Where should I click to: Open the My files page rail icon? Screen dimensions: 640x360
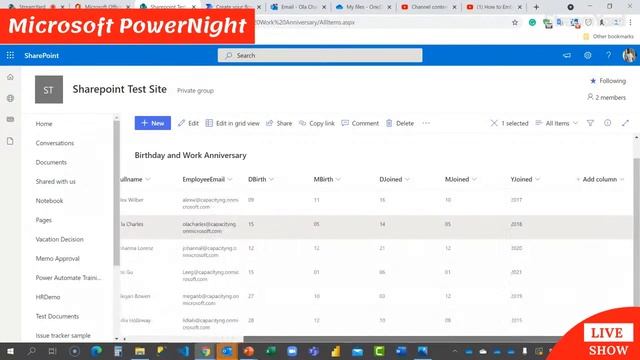[10, 141]
